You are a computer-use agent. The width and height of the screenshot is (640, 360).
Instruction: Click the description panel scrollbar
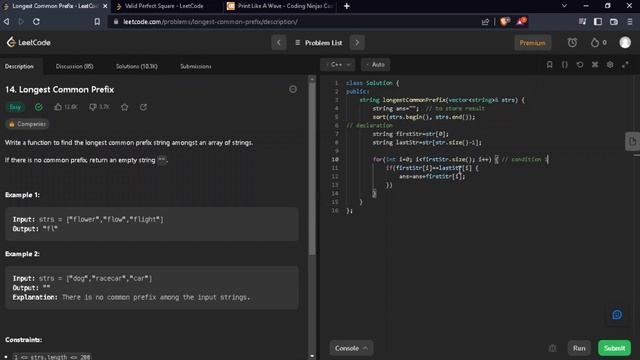[312, 167]
